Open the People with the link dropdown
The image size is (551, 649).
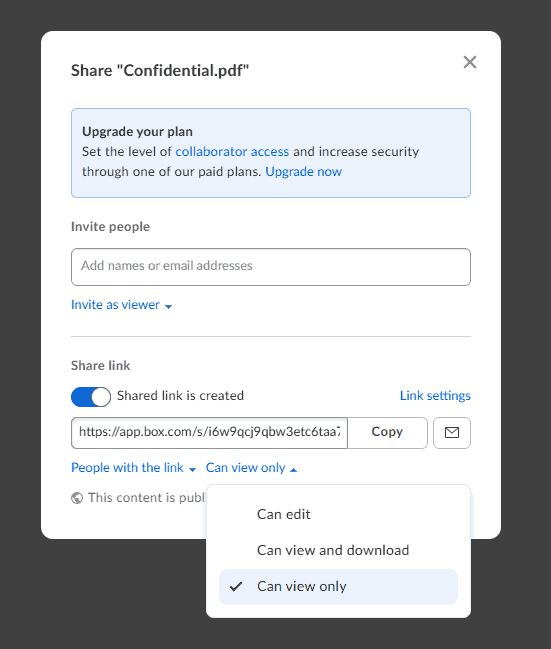[133, 468]
